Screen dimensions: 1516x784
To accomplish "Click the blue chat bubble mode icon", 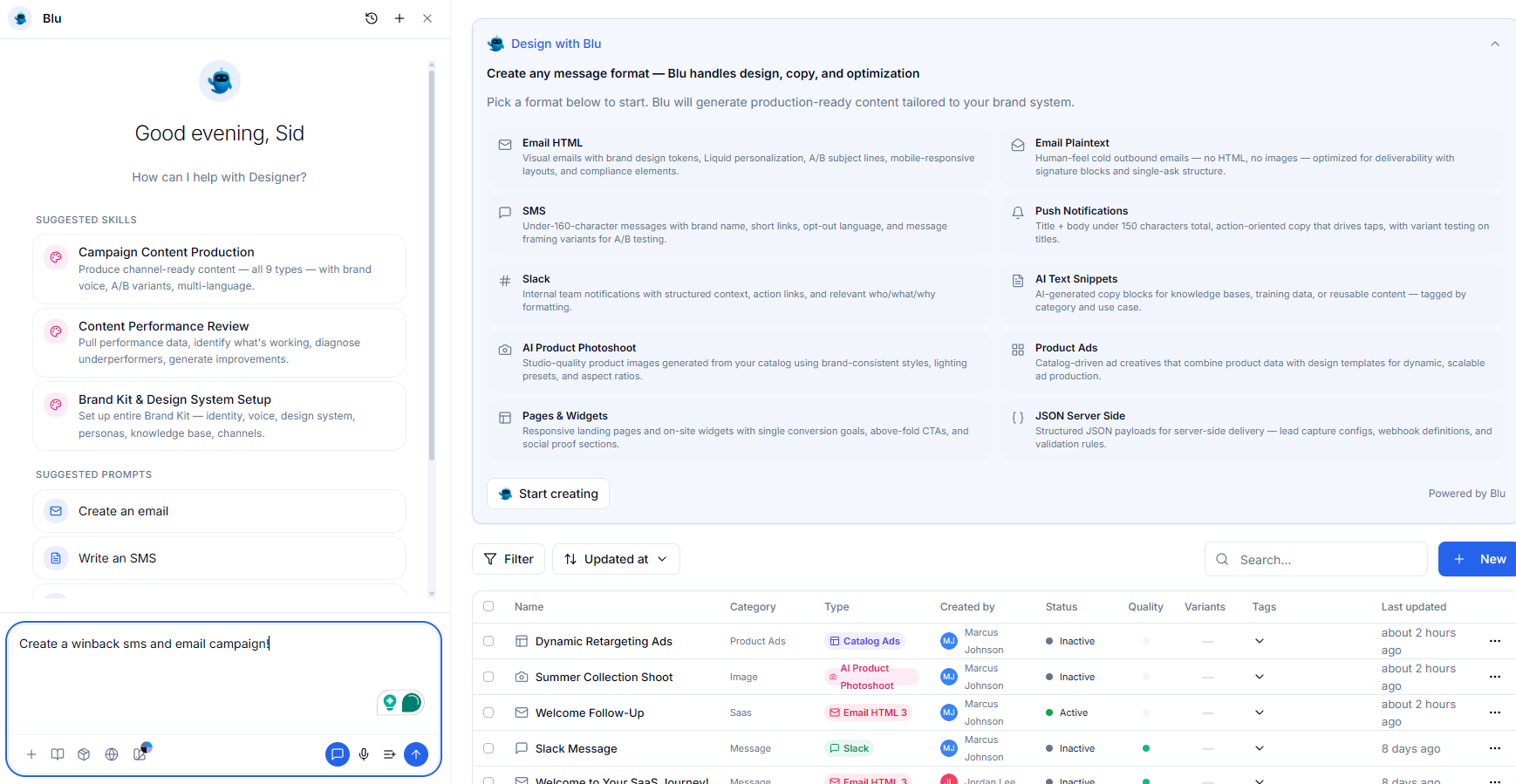I will point(338,754).
